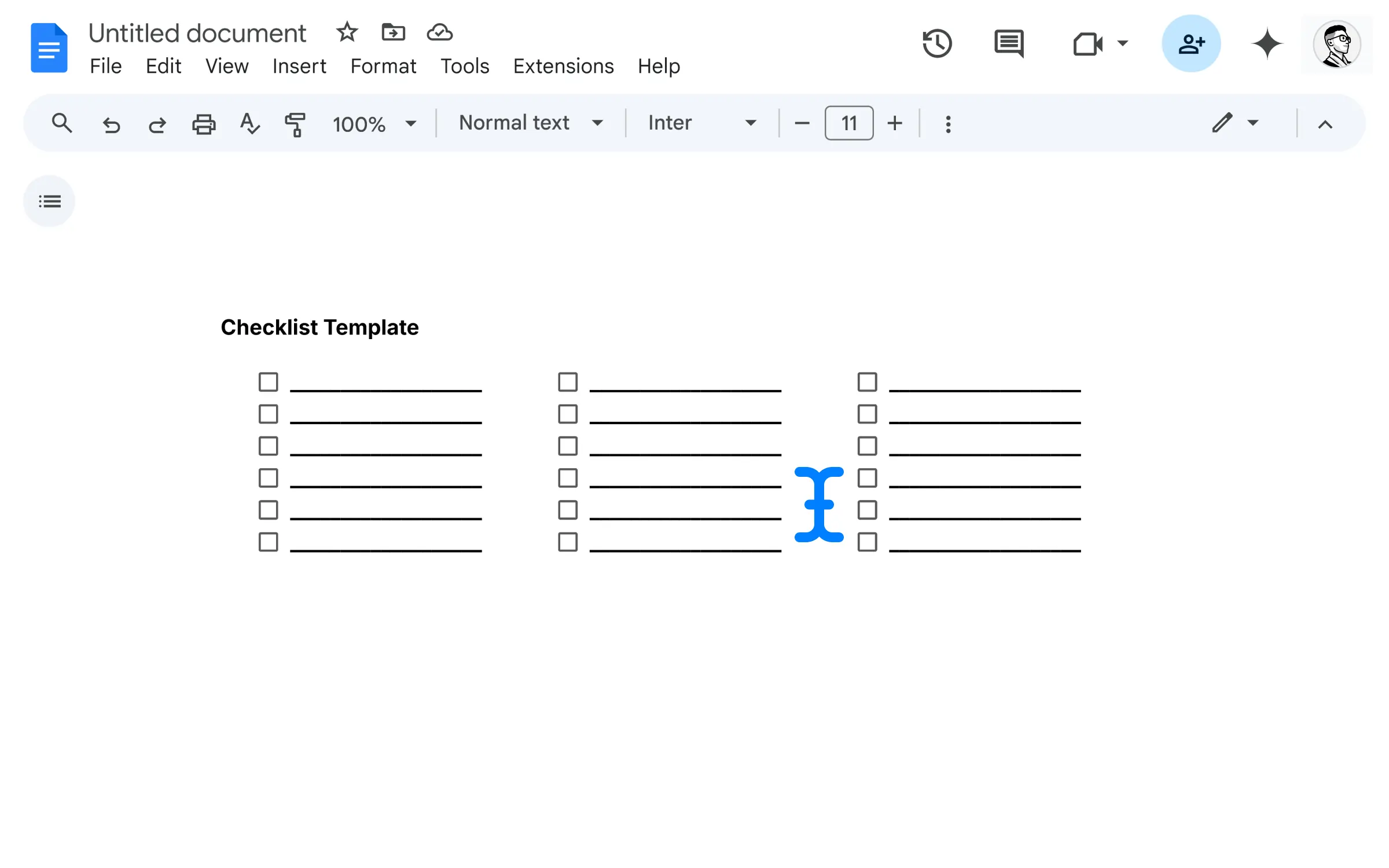
Task: Expand the Inter font family dropdown
Action: click(x=751, y=122)
